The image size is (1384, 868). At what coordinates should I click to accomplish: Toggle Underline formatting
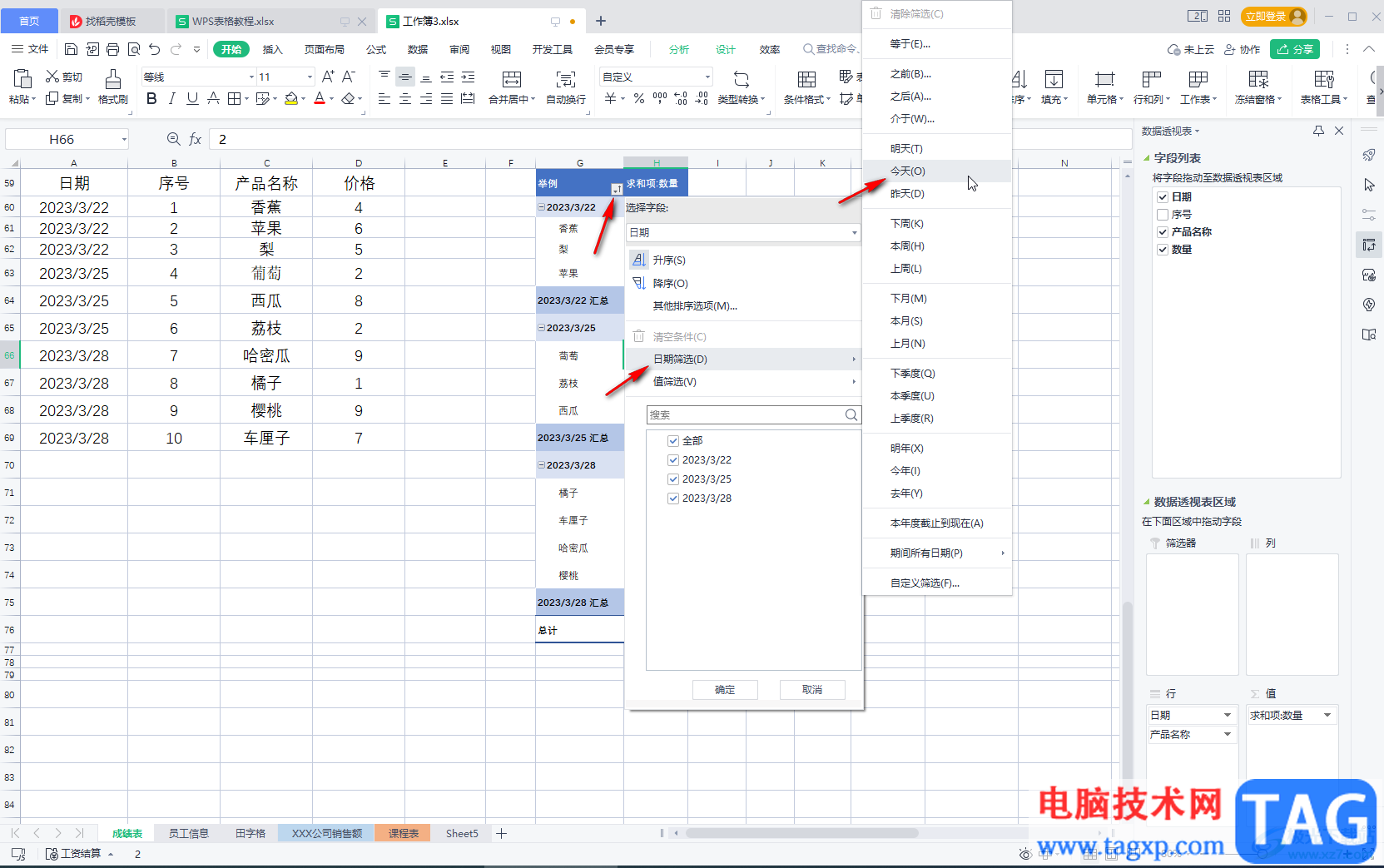click(x=192, y=98)
